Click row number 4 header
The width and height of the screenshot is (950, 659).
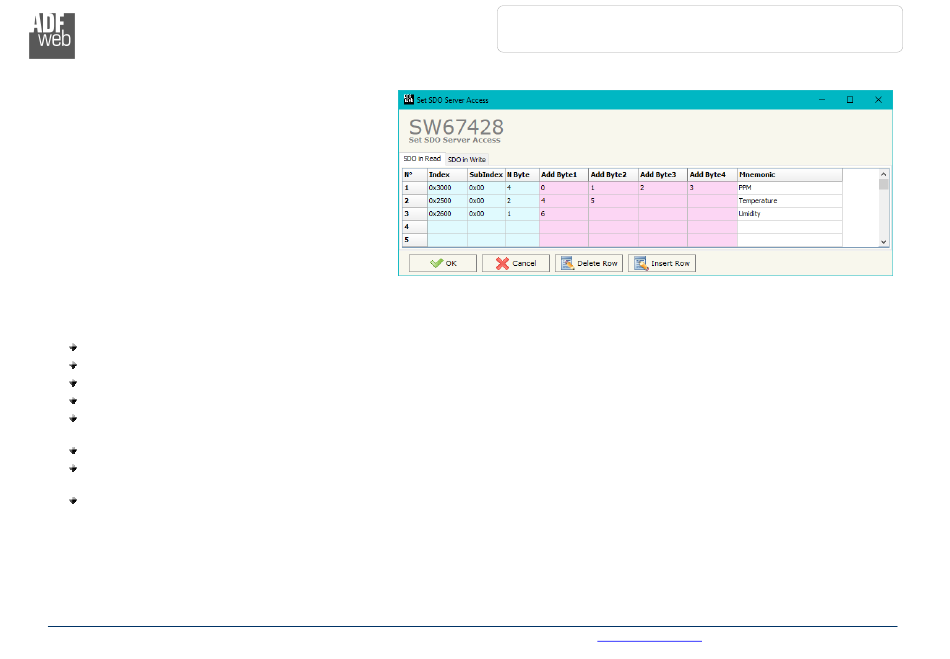414,227
